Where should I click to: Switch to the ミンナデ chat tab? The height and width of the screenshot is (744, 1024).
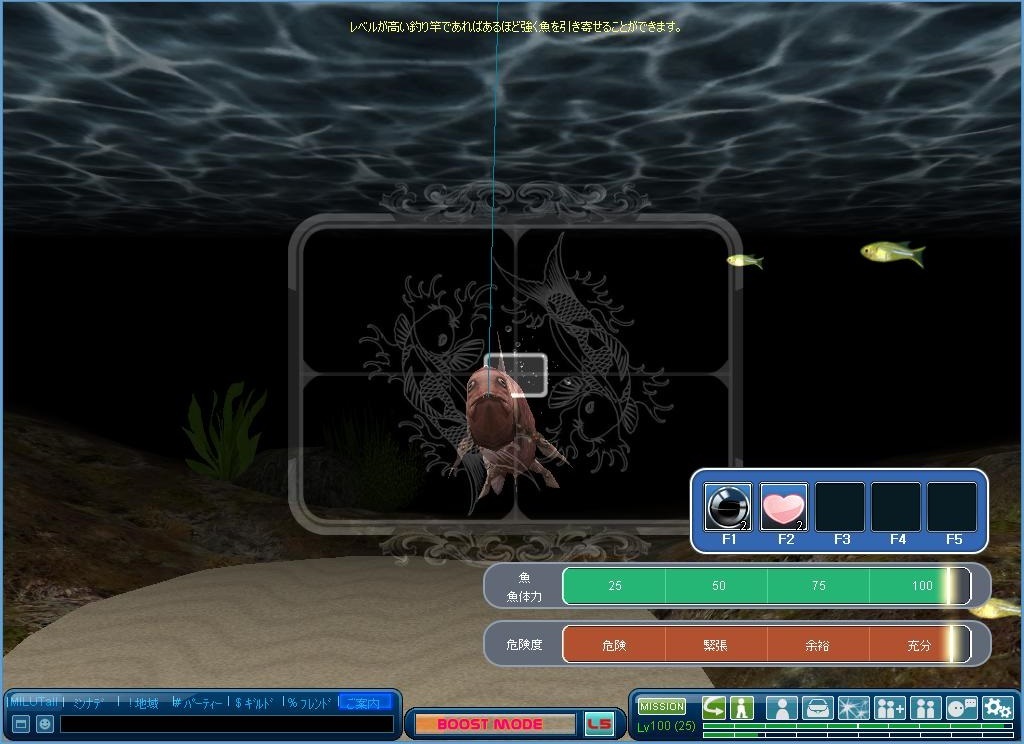89,703
